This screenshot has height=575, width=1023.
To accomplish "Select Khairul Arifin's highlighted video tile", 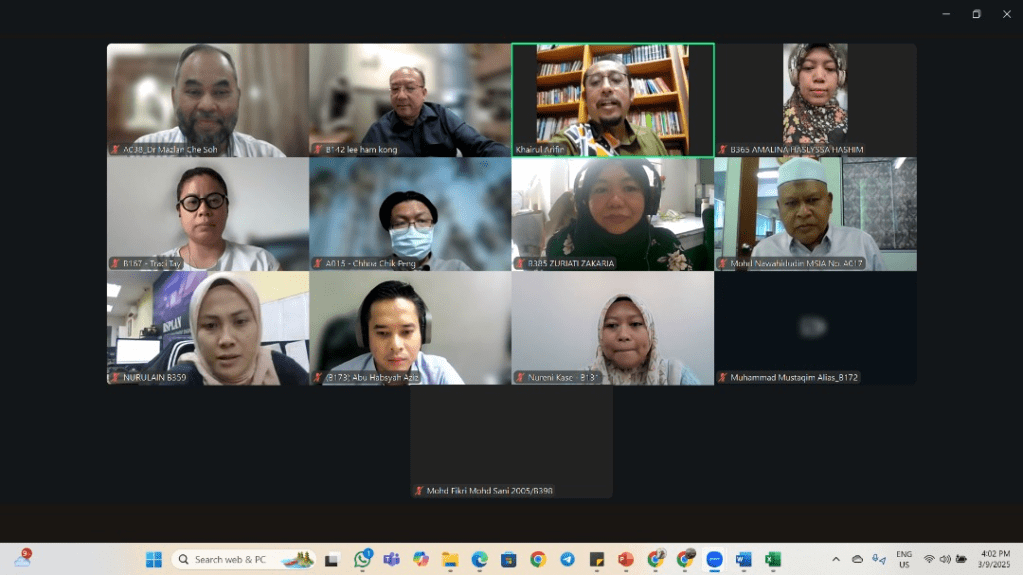I will click(612, 99).
